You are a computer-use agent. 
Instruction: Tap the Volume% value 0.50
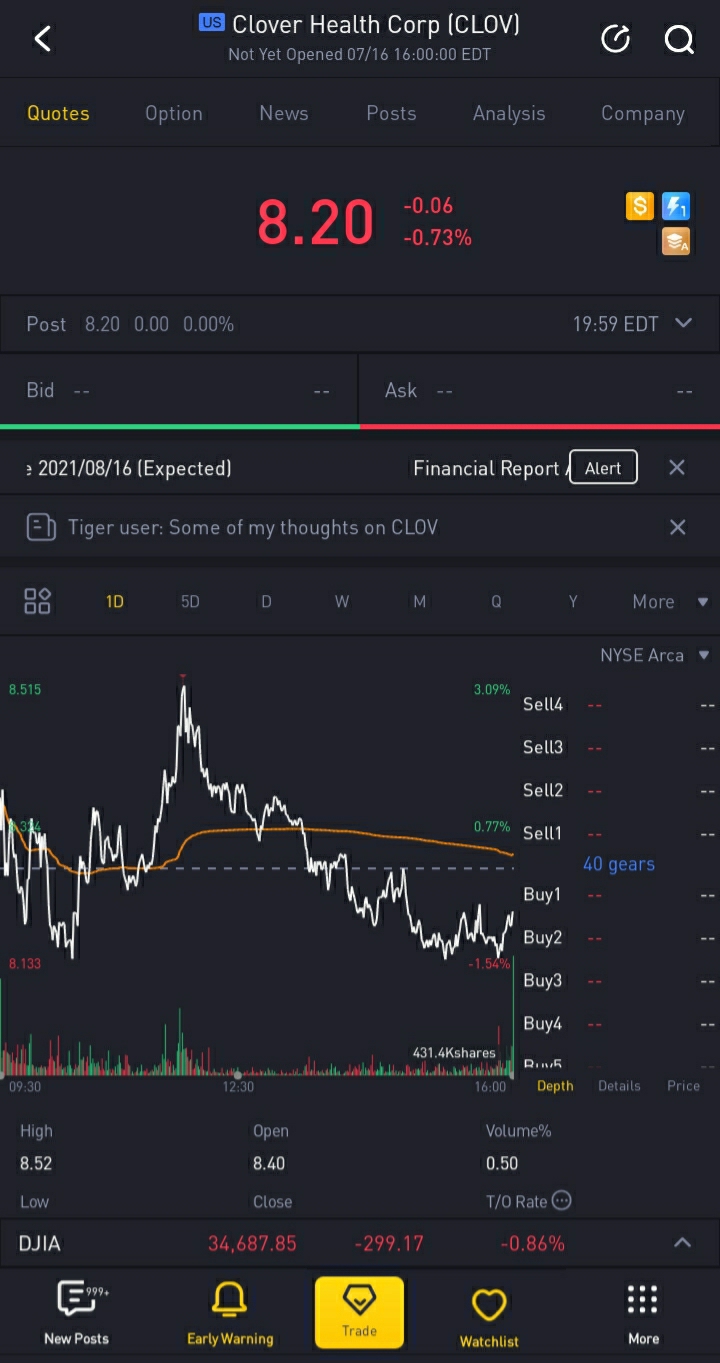point(502,1163)
